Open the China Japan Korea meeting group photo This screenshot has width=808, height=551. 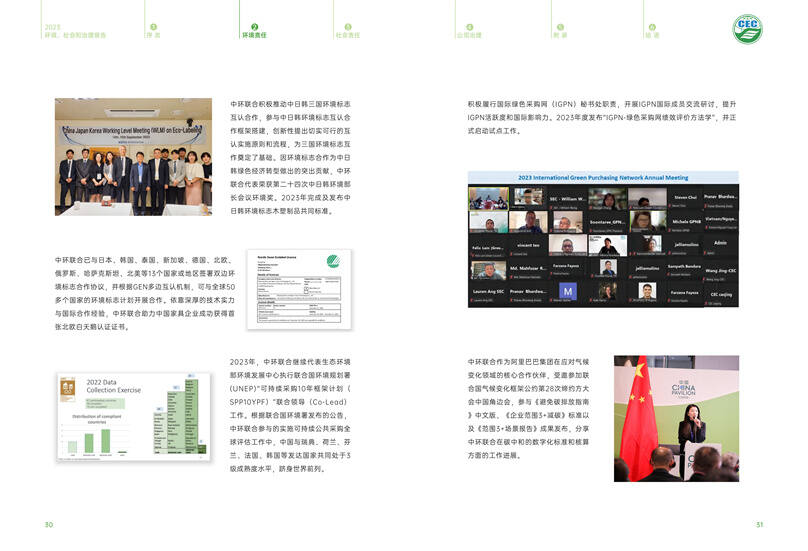134,156
